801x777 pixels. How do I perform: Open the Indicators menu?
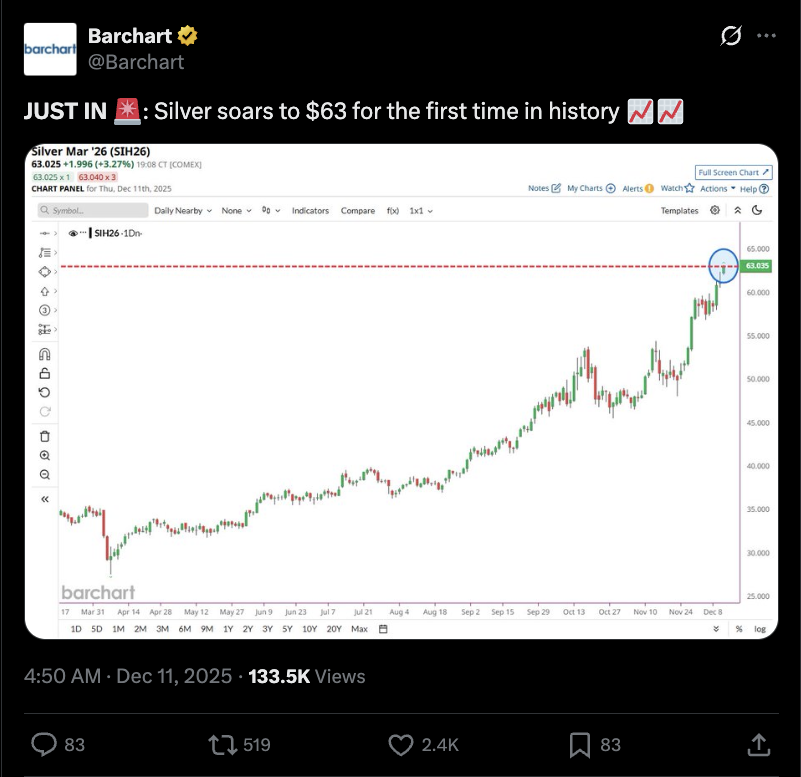[310, 211]
